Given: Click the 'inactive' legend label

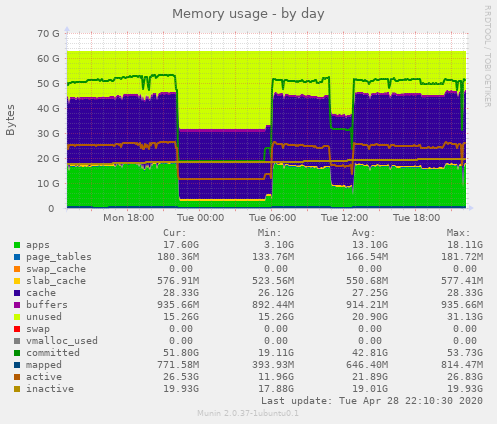Looking at the screenshot, I should tap(50, 389).
